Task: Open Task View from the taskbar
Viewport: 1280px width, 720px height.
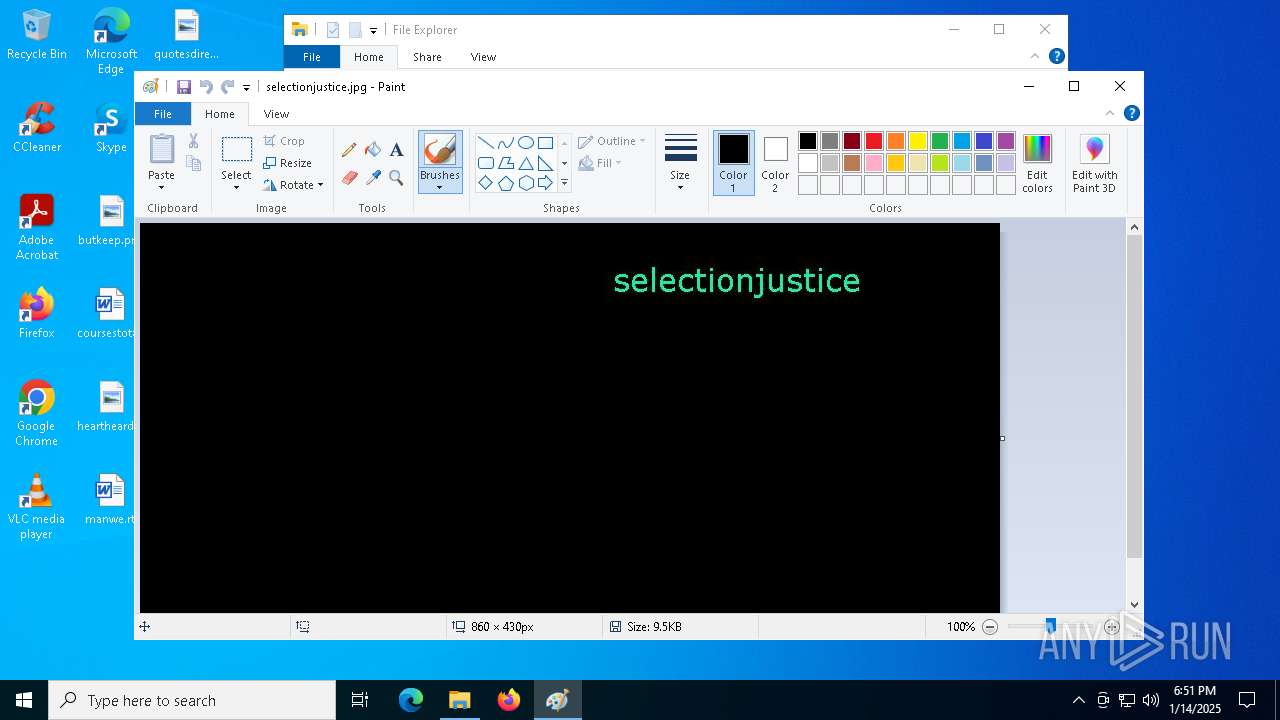Action: [x=360, y=700]
